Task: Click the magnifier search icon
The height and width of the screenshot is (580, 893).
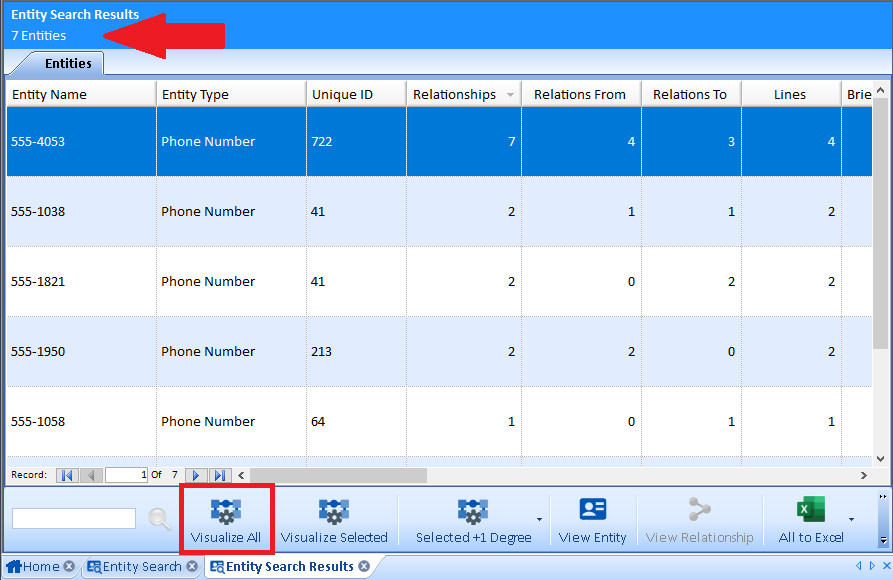Action: pos(159,519)
